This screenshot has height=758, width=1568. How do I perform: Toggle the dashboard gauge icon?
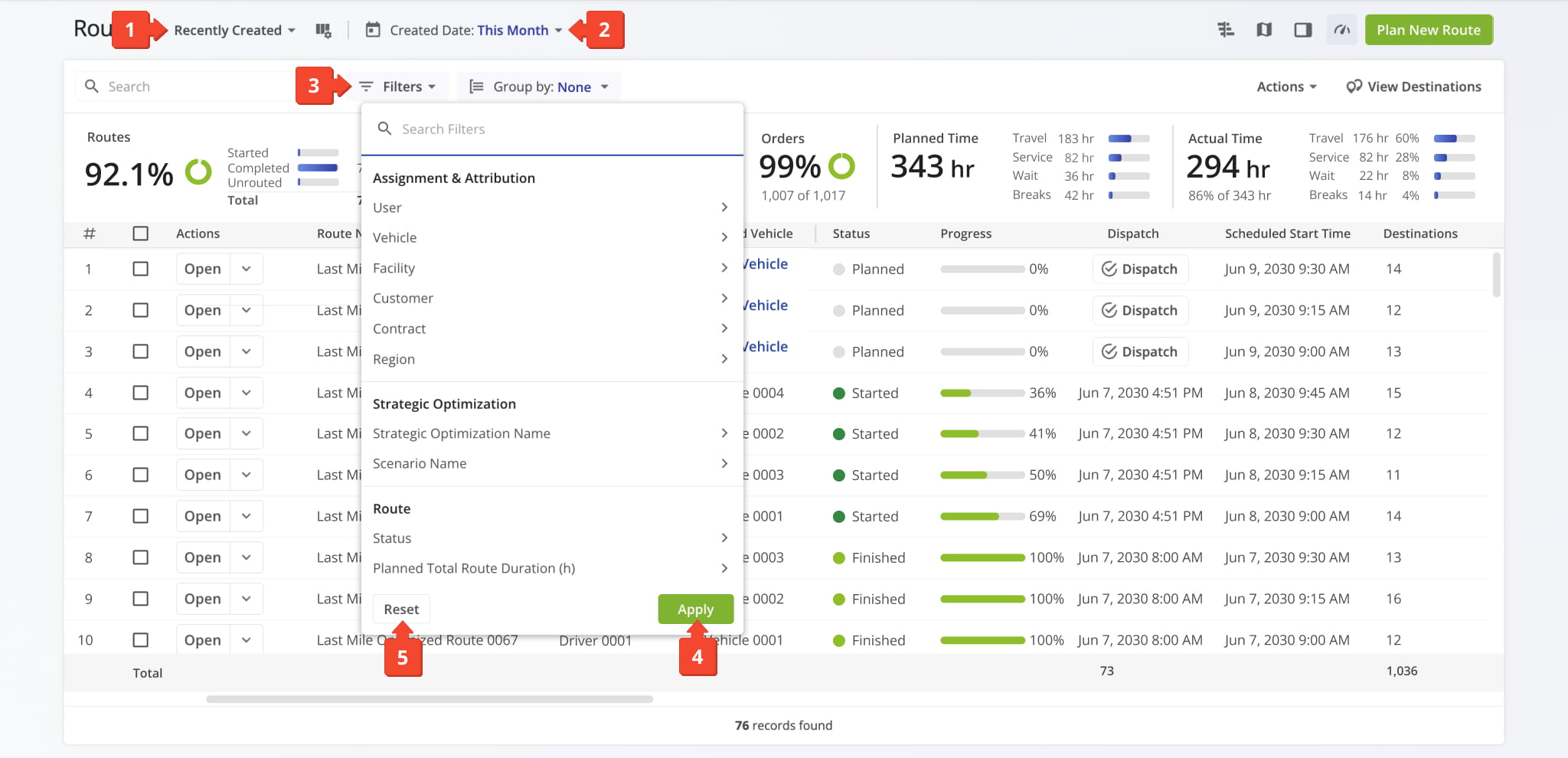(x=1342, y=30)
